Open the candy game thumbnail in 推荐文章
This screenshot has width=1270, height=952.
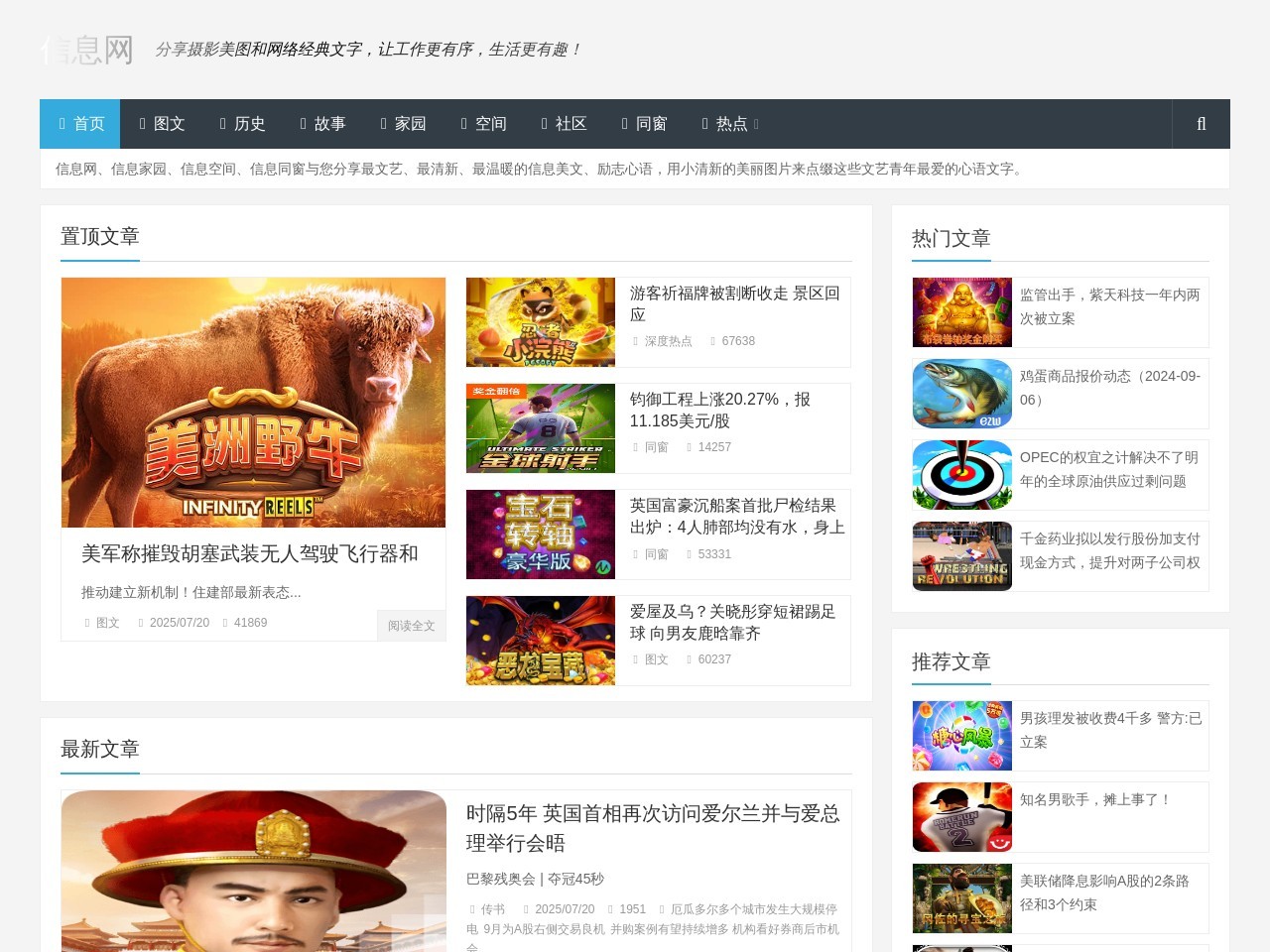[962, 736]
